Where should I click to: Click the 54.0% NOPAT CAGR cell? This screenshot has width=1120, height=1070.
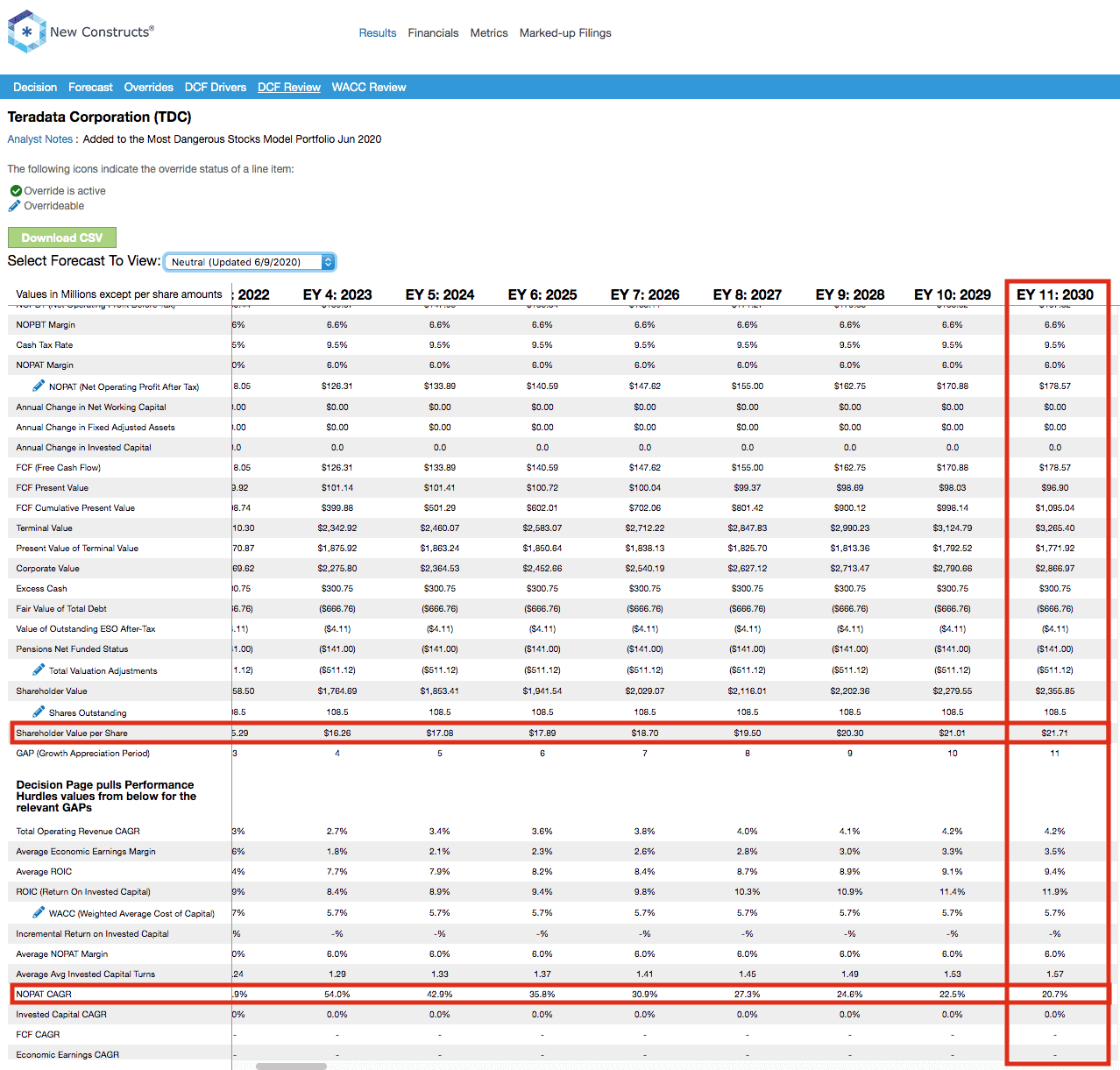(x=337, y=994)
